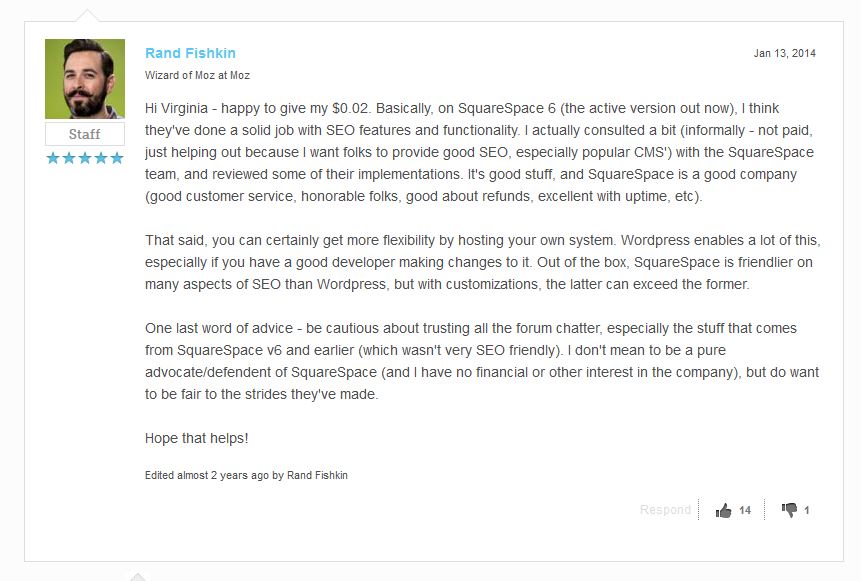Click the paragraph starting "One last word of advice"
The height and width of the screenshot is (581, 861).
click(x=480, y=361)
